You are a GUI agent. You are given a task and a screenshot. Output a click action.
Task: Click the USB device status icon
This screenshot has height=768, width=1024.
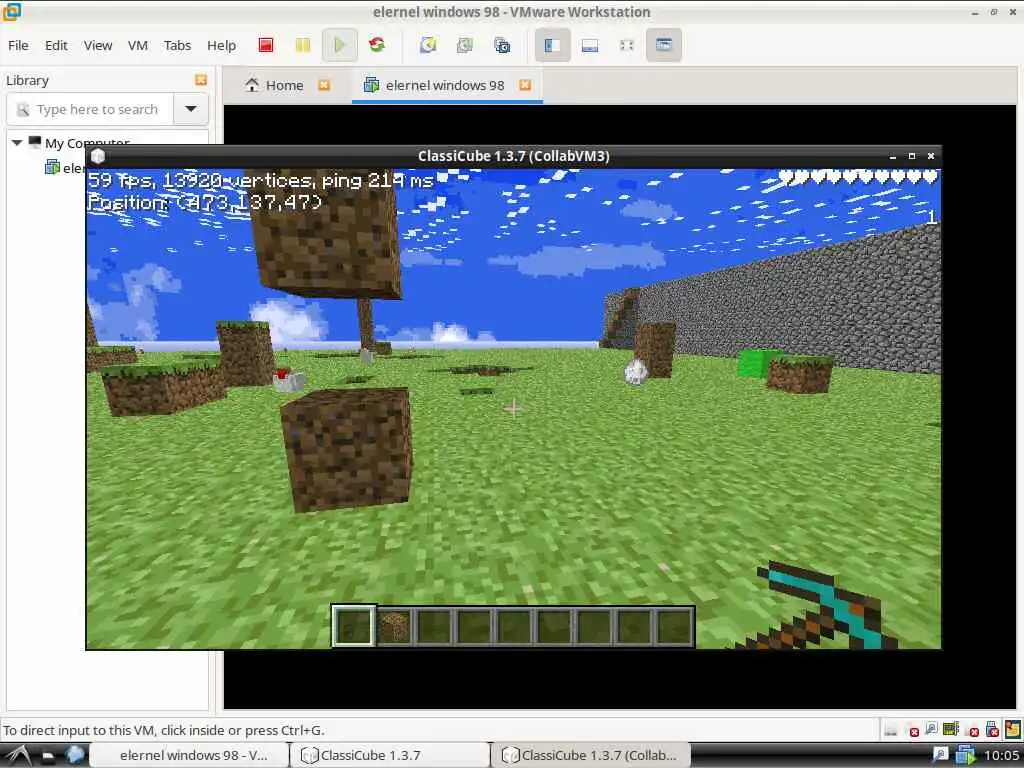(x=992, y=729)
